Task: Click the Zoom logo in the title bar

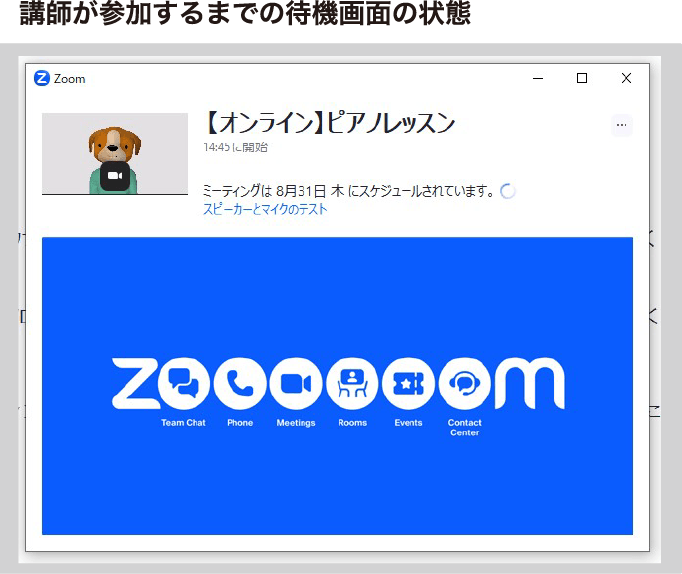Action: pos(42,78)
